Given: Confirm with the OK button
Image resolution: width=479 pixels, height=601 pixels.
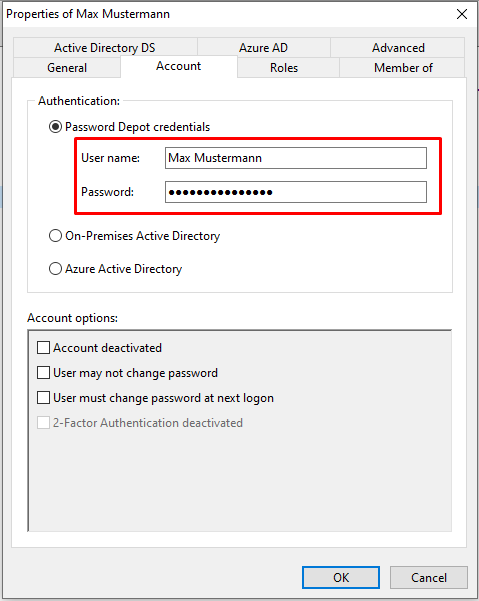Looking at the screenshot, I should tap(341, 577).
